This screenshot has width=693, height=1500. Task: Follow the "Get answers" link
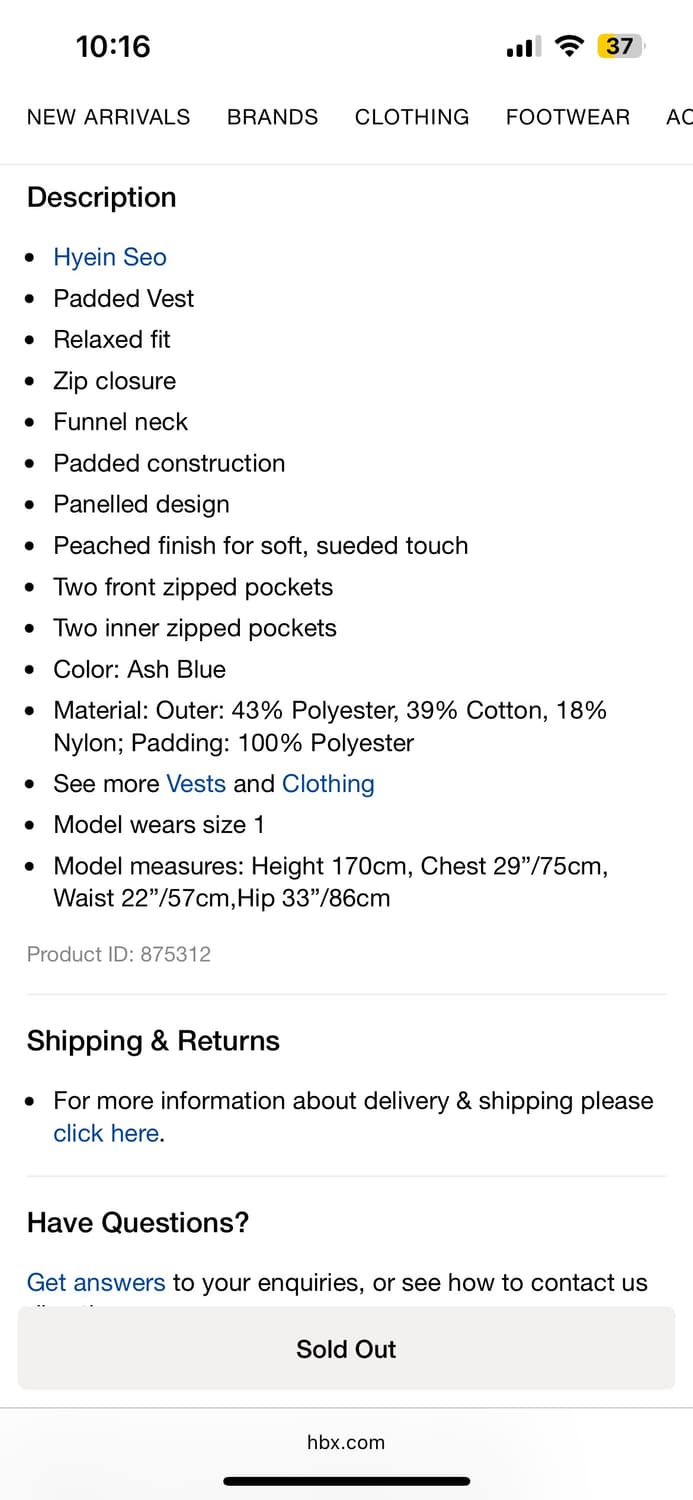point(96,1282)
